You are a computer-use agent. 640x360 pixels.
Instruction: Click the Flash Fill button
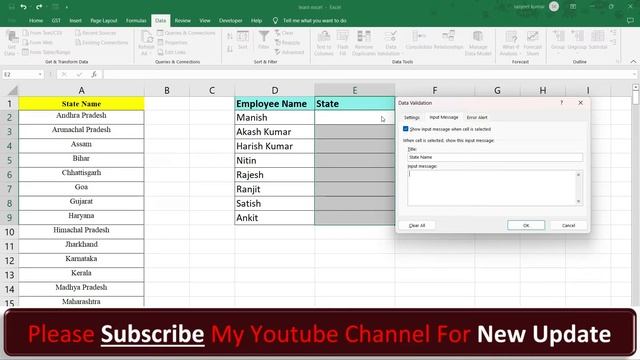[x=343, y=43]
